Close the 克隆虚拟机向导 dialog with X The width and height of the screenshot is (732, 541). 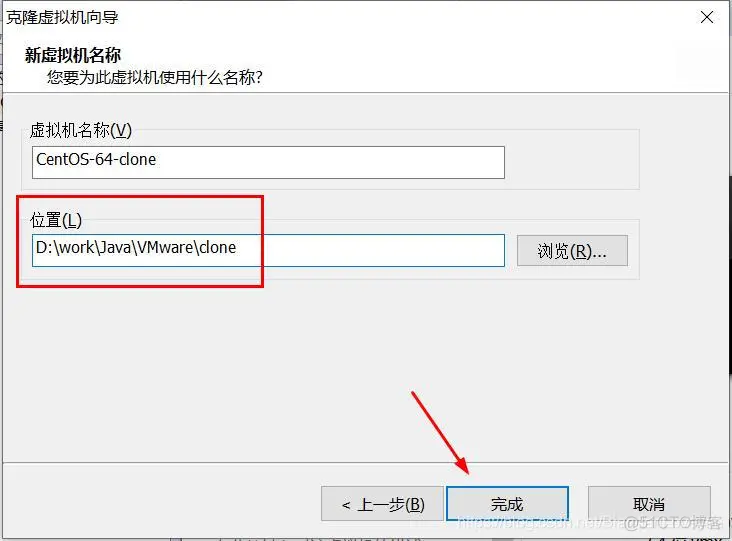coord(707,17)
